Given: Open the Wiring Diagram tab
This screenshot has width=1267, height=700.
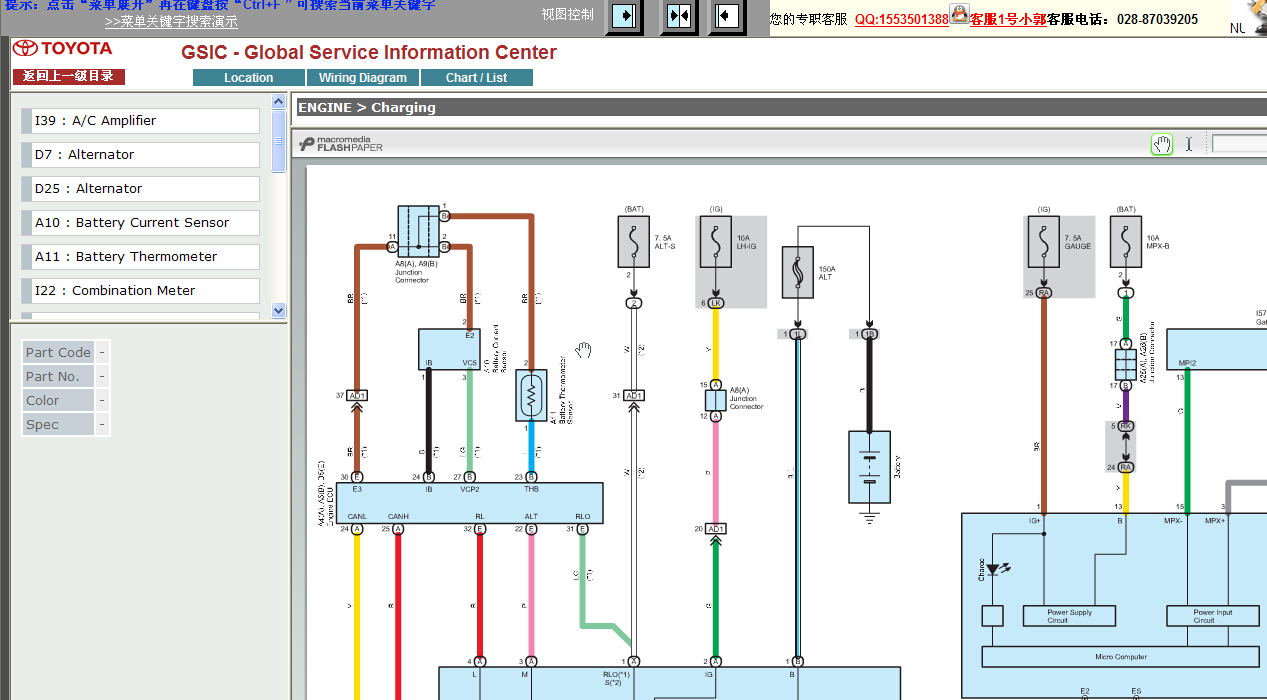Looking at the screenshot, I should [363, 77].
